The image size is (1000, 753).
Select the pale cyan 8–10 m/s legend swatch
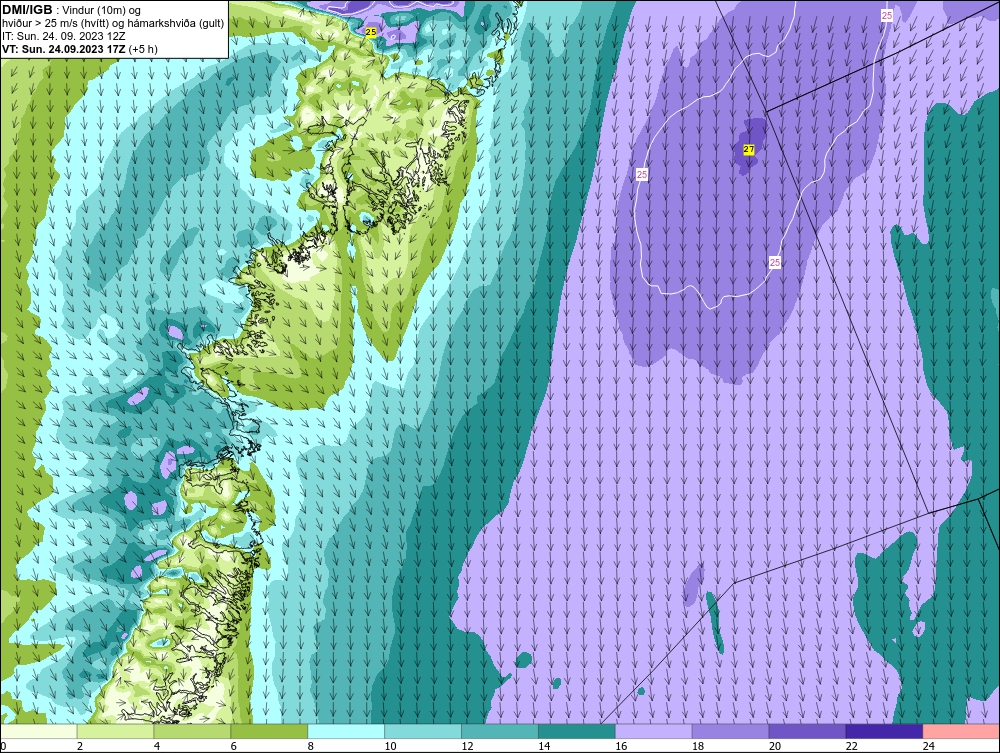tap(346, 731)
